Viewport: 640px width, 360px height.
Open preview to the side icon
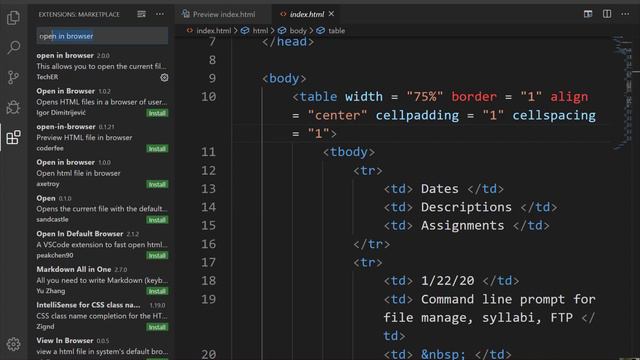588,14
